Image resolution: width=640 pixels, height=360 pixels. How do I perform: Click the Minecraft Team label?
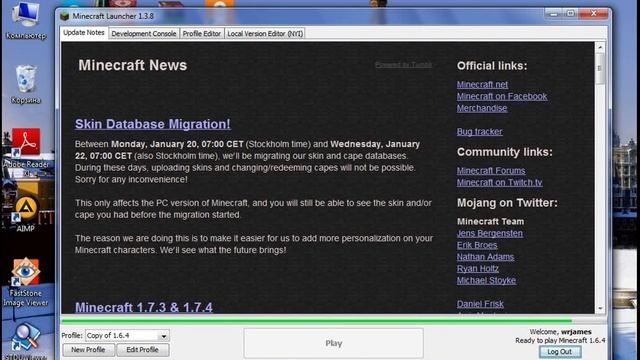490,221
